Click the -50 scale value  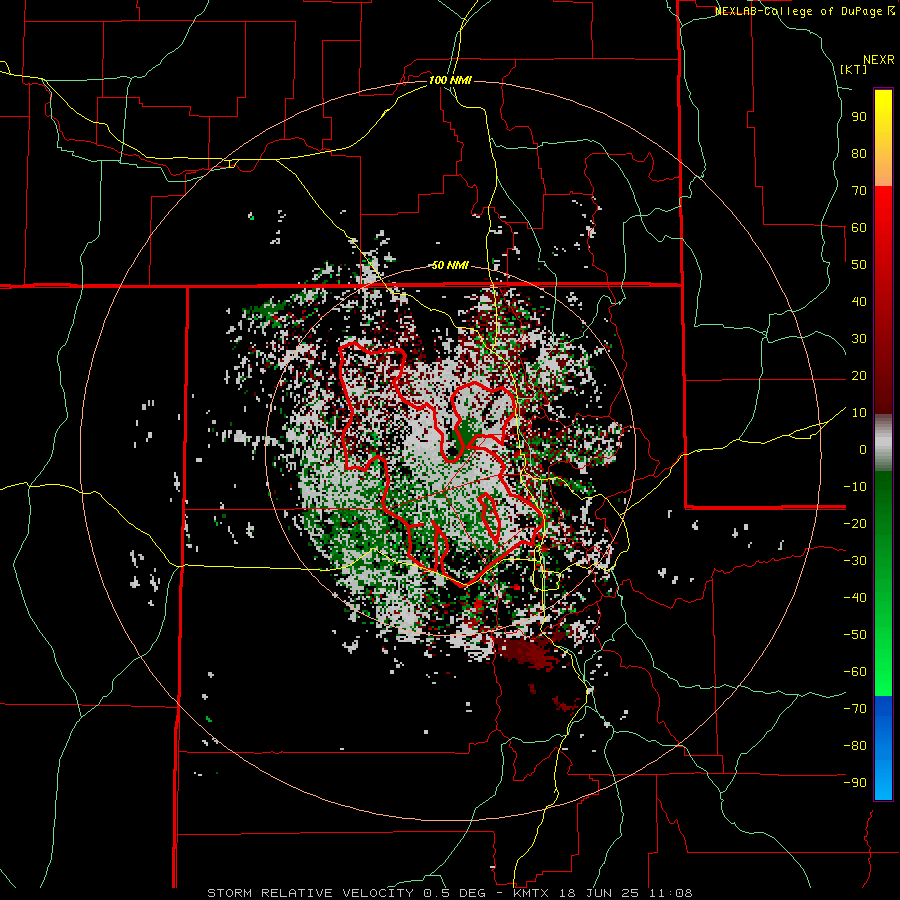pos(855,635)
